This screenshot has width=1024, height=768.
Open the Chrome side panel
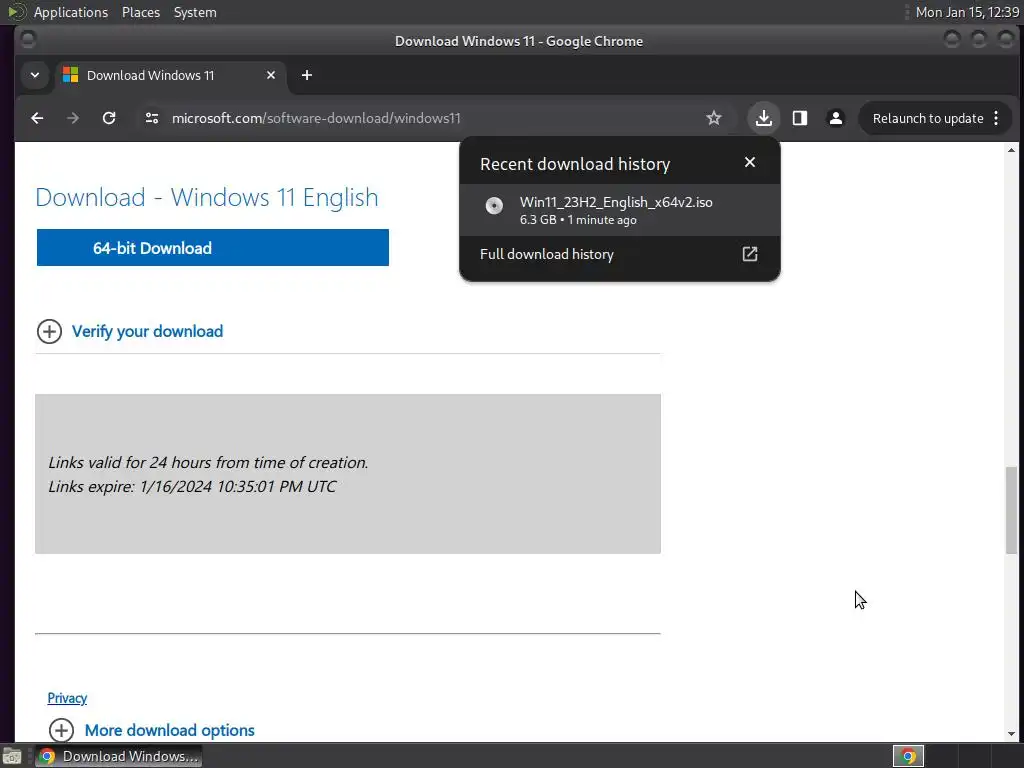tap(800, 118)
